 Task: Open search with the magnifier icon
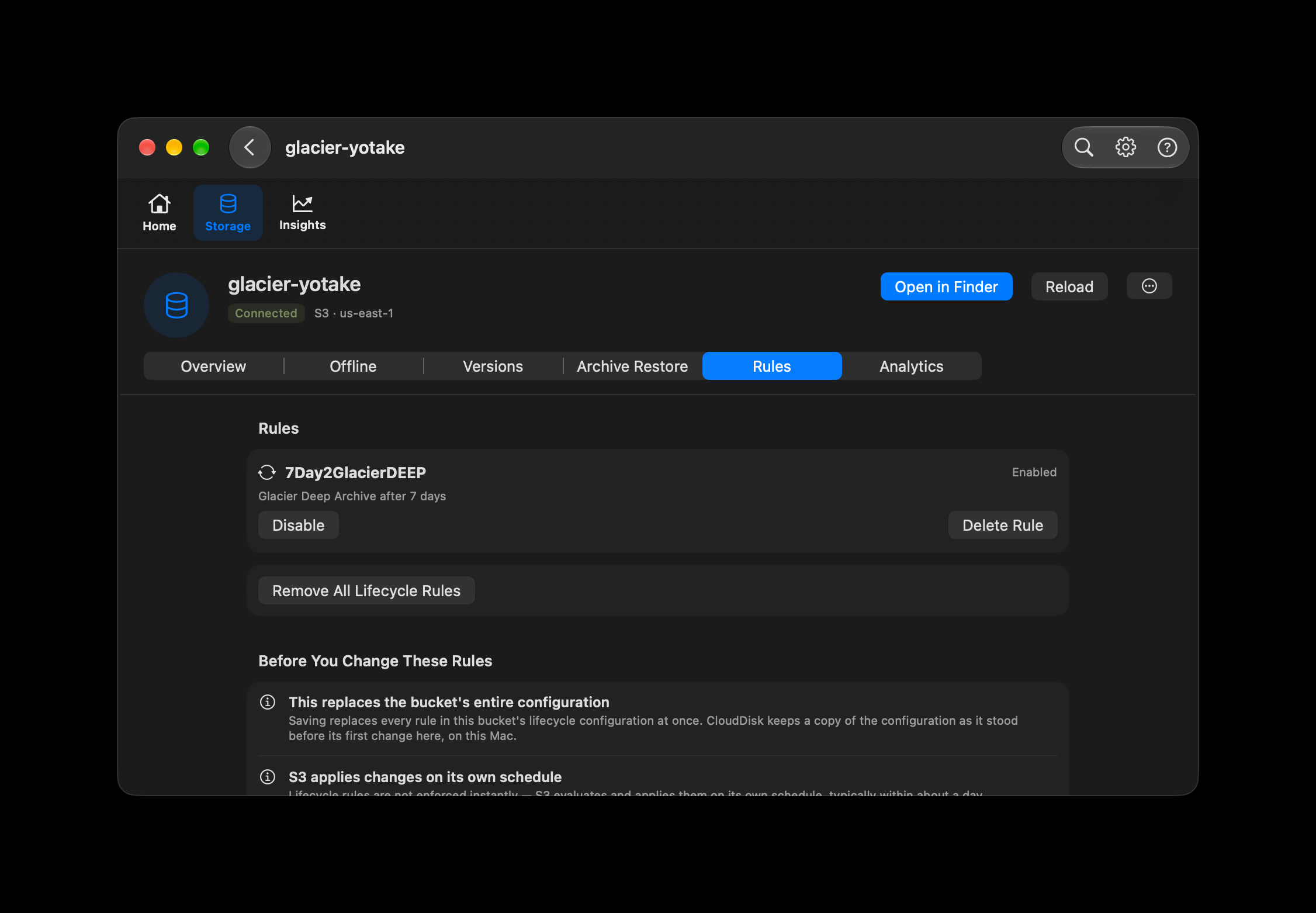1083,147
